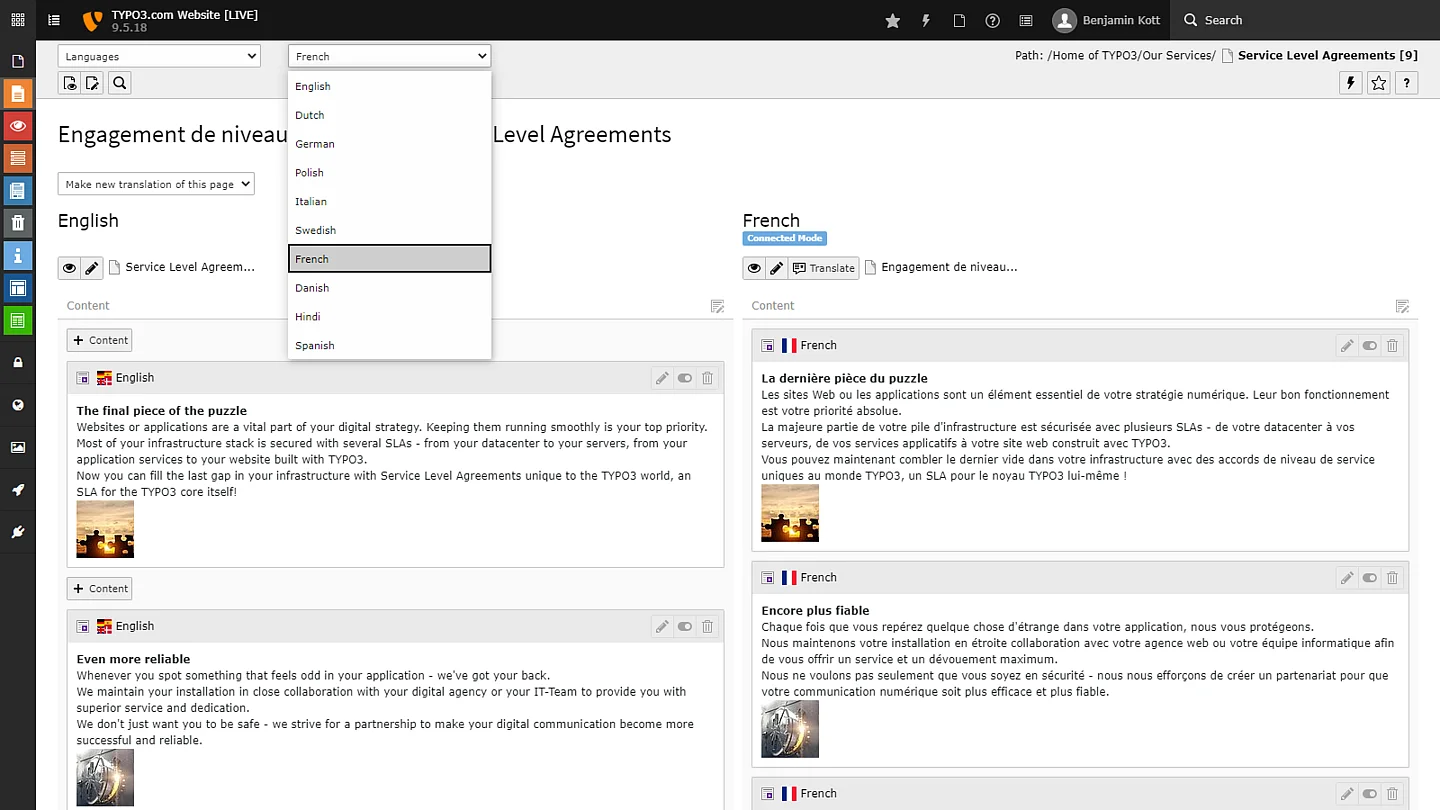Select German from the language list
The image size is (1440, 810).
(315, 144)
